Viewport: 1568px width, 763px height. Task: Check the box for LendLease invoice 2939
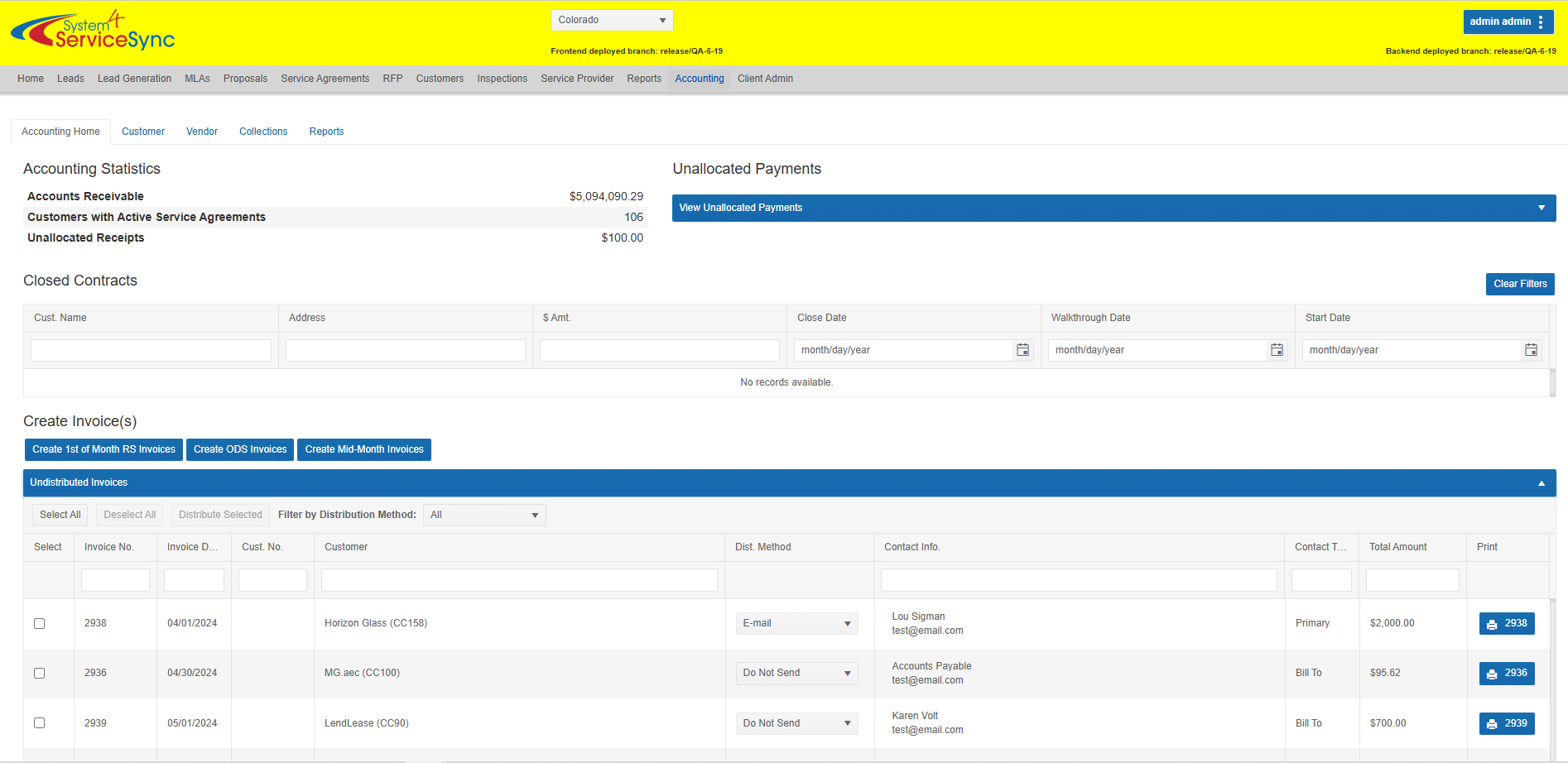coord(39,723)
